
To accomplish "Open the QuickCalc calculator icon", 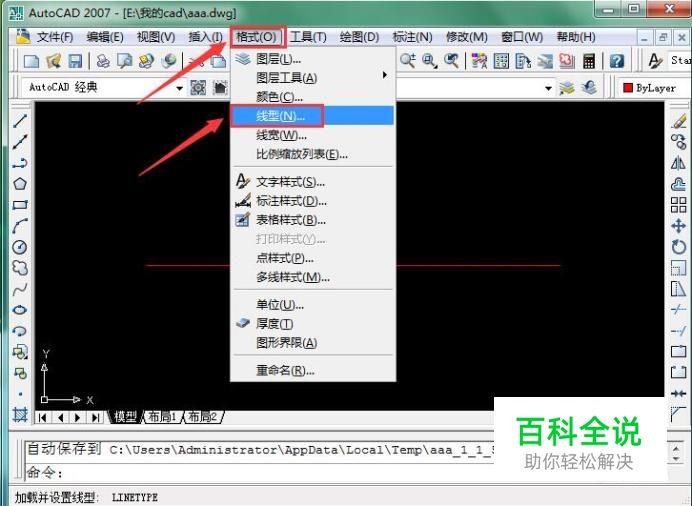I will (589, 61).
